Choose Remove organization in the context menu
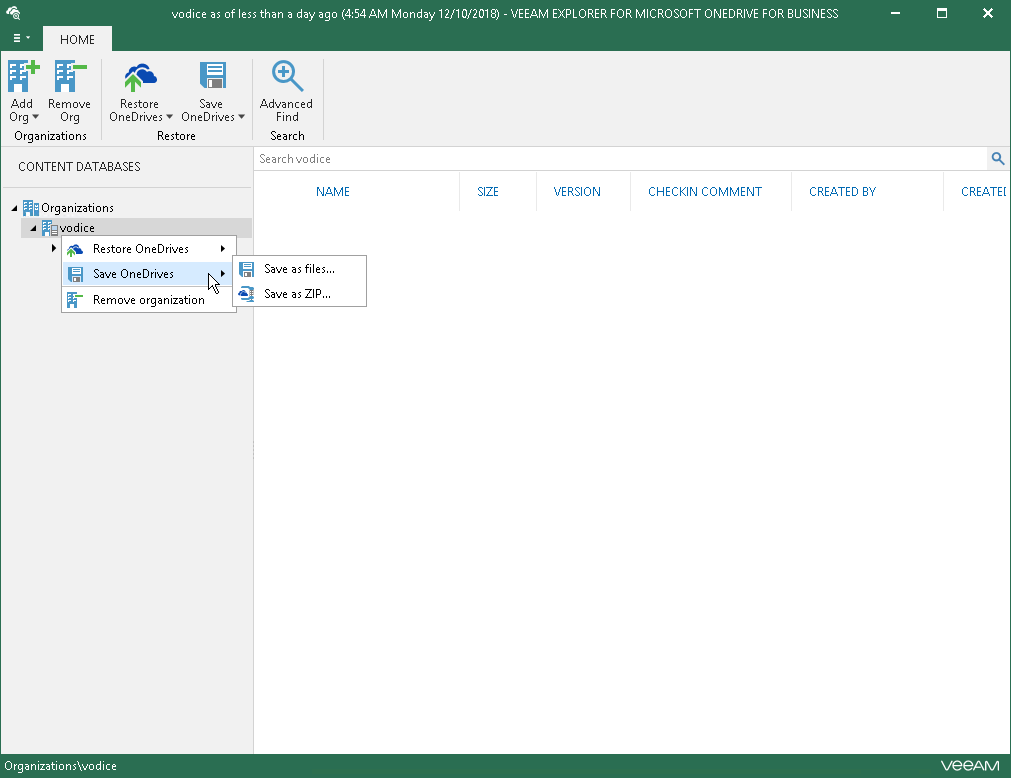Screen dimensions: 1011x778 (148, 300)
